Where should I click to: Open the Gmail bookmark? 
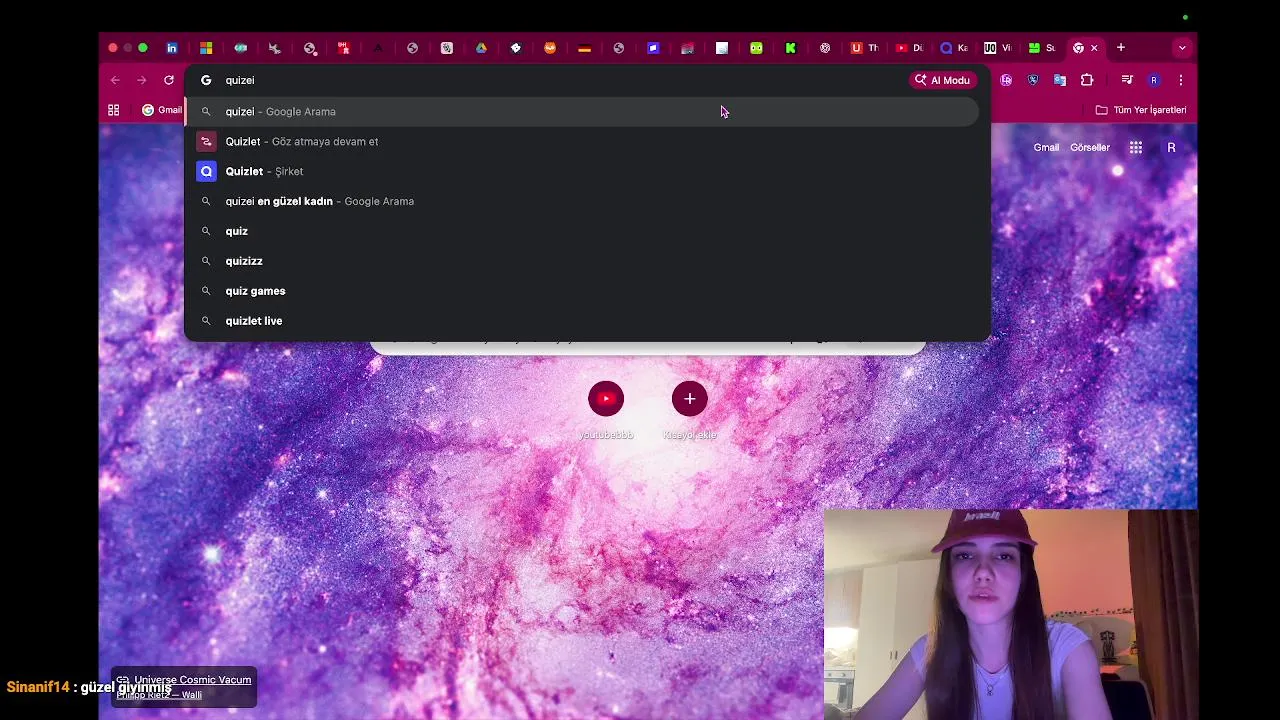tap(162, 110)
